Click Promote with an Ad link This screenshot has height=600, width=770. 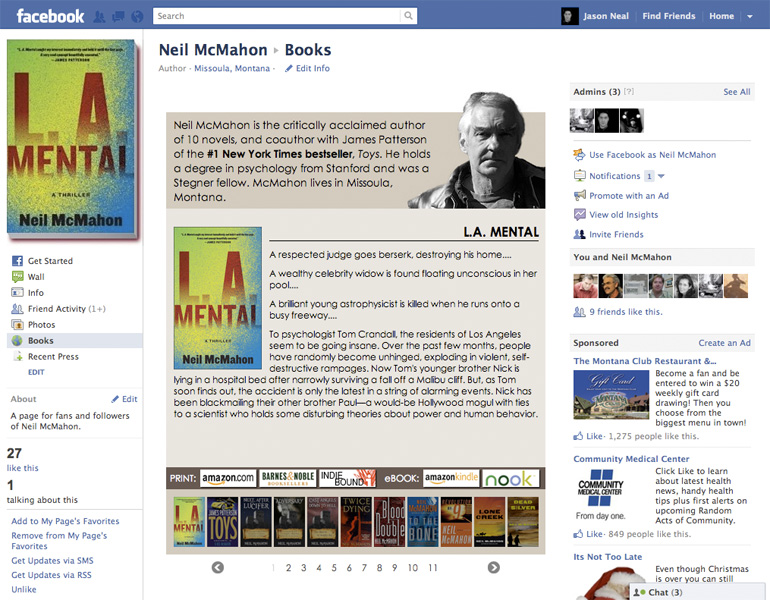coord(629,195)
